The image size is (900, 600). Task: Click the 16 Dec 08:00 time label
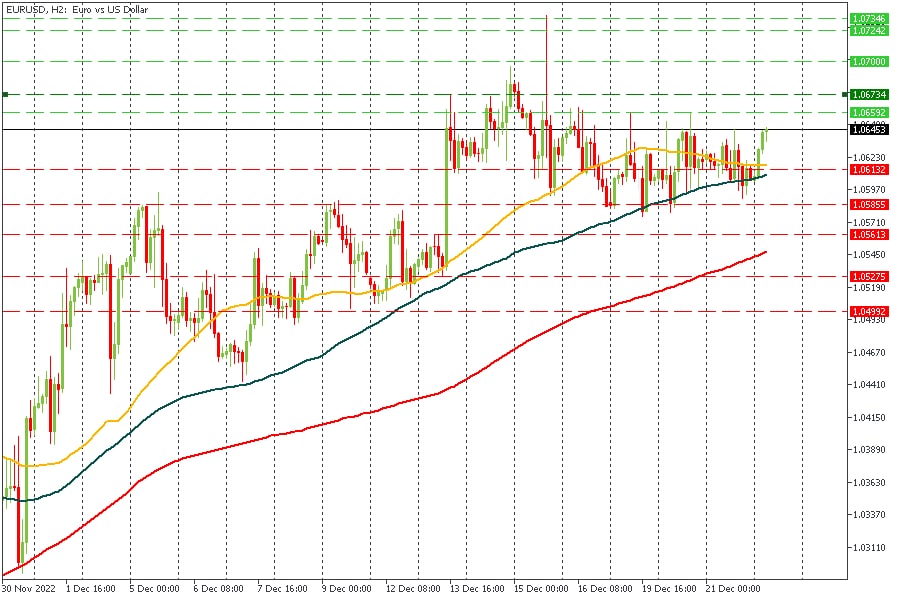pos(605,589)
